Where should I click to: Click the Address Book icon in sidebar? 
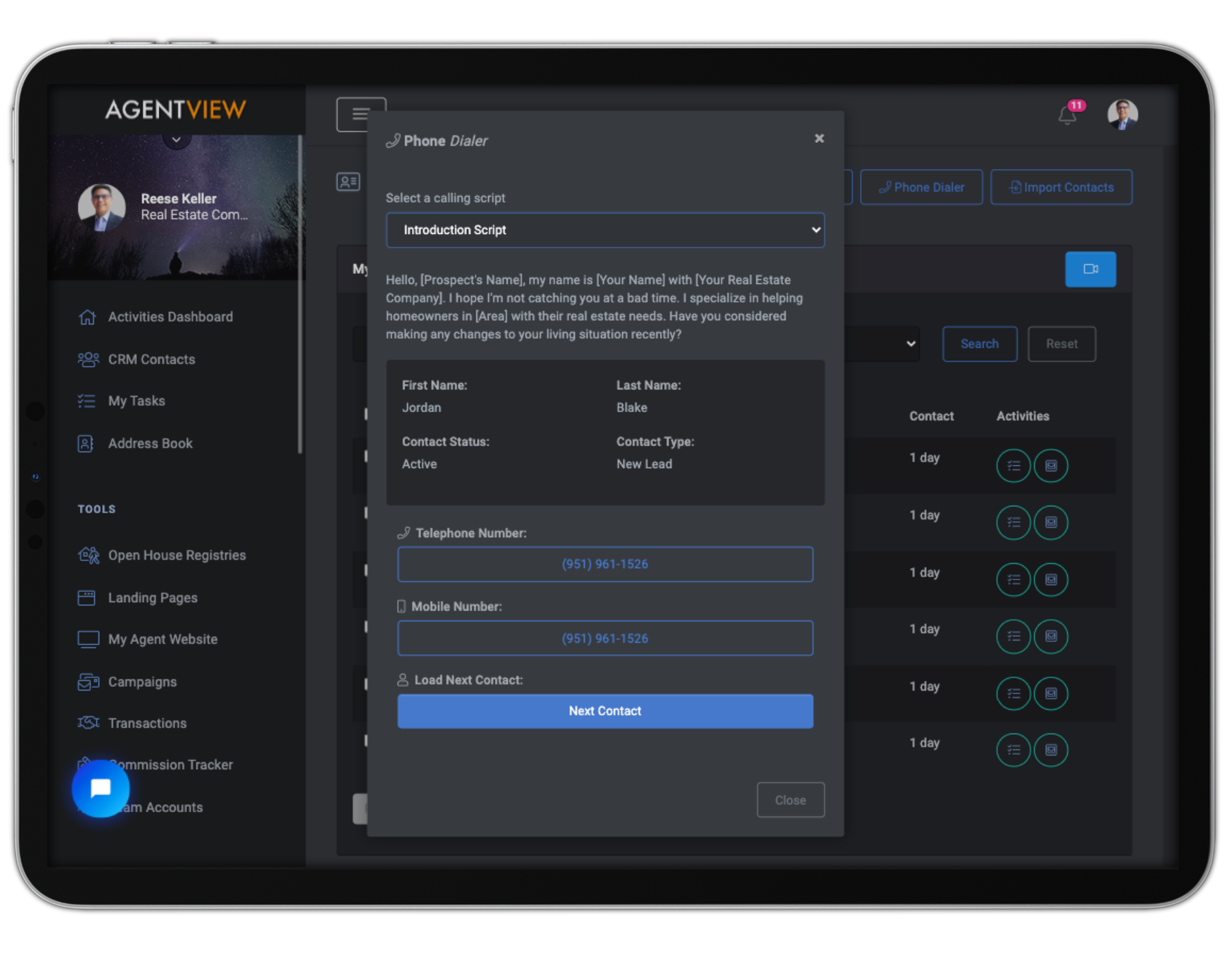[x=86, y=443]
